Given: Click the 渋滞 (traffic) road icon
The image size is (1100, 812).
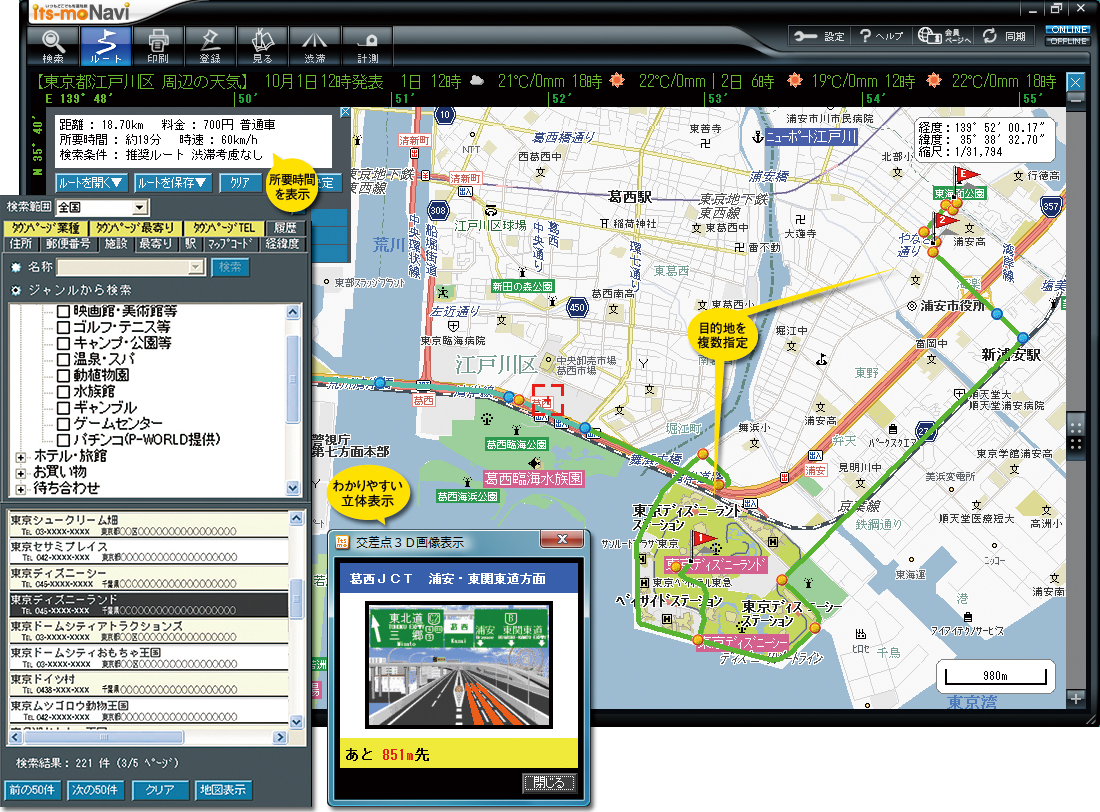Looking at the screenshot, I should pos(315,45).
